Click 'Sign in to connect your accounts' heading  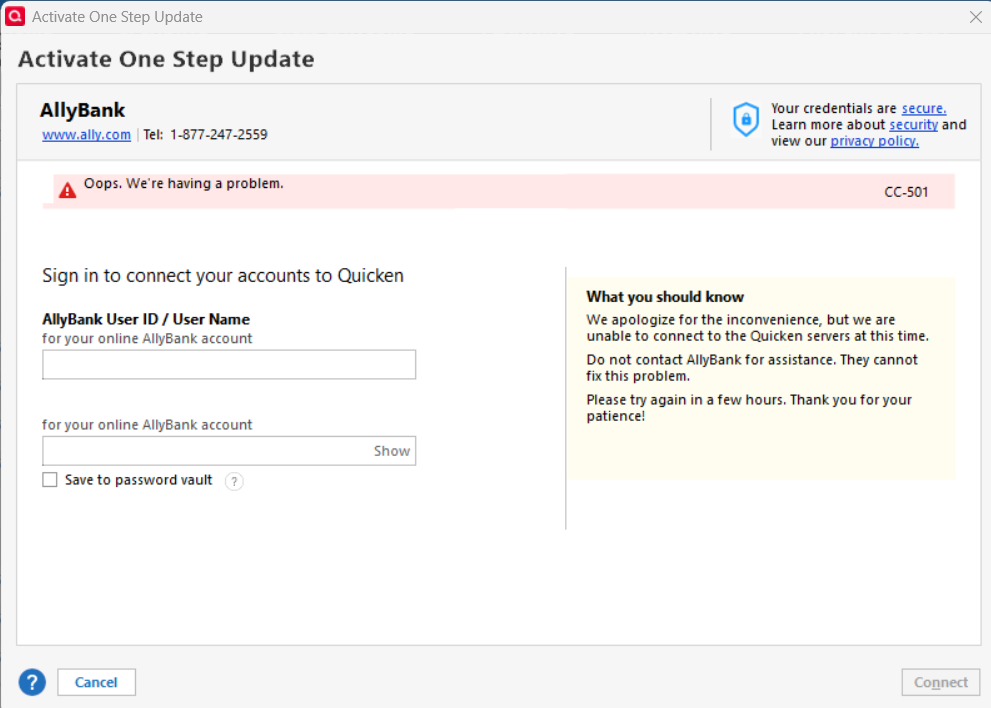click(x=223, y=276)
